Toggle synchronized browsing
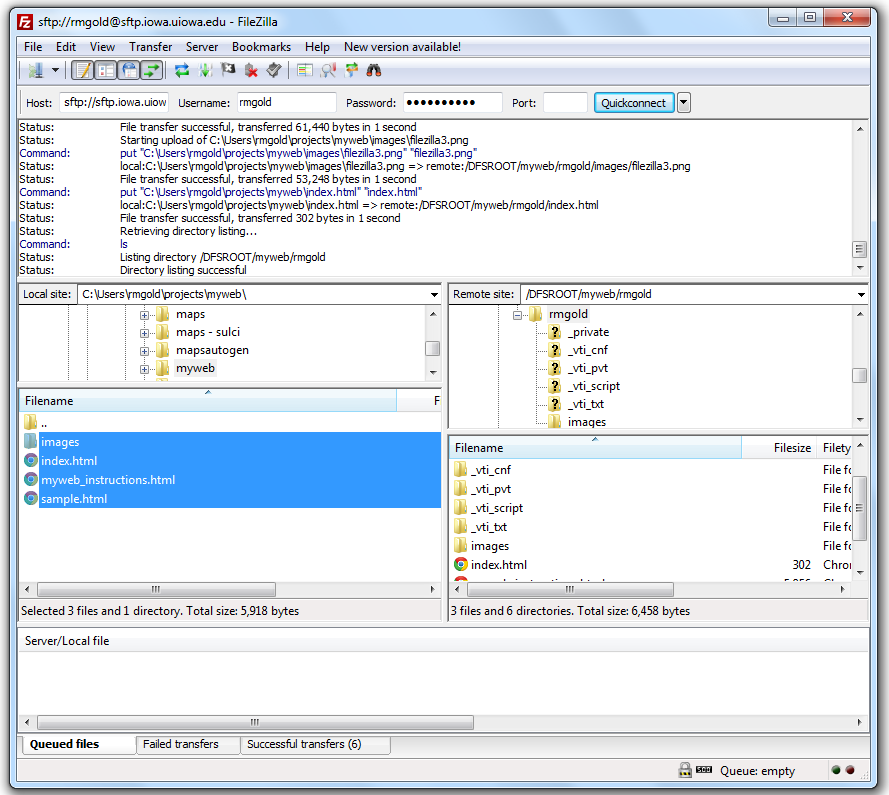This screenshot has height=795, width=889. [351, 70]
